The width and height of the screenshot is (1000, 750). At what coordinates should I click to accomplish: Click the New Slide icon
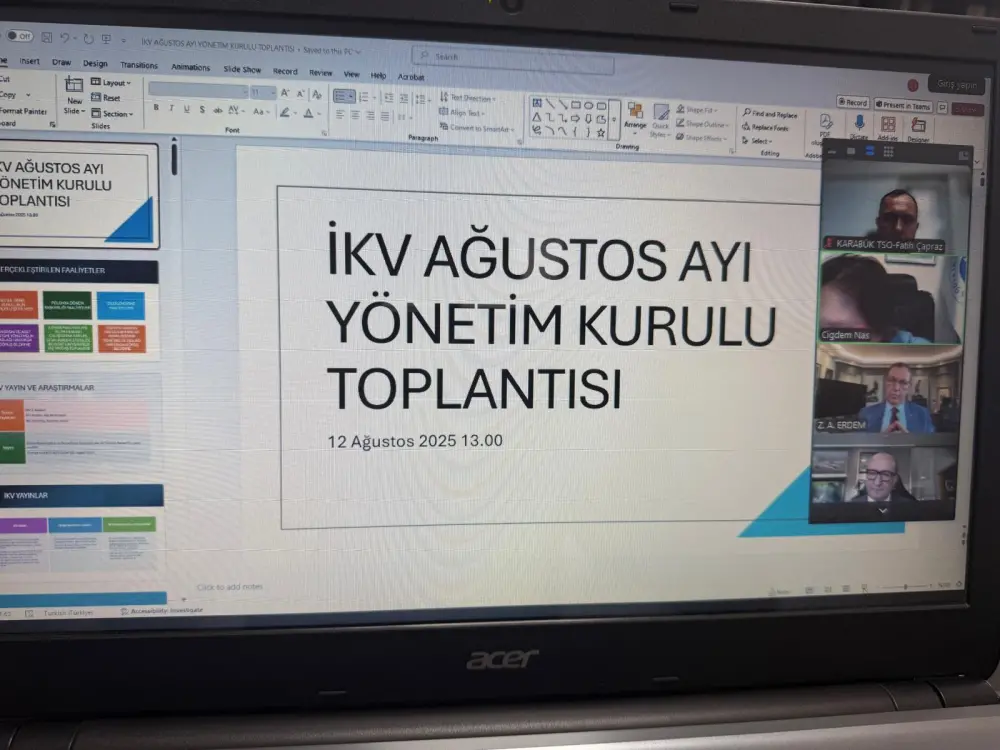tap(74, 85)
